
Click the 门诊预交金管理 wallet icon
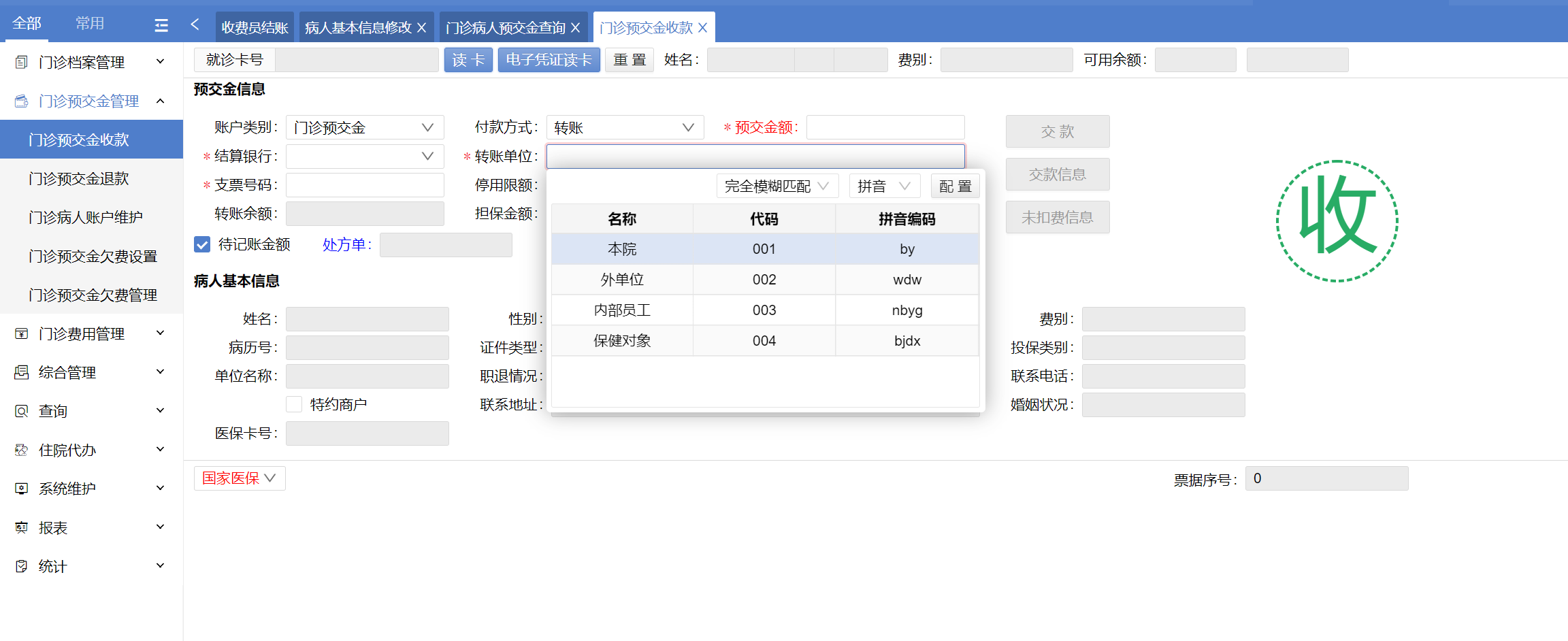point(22,101)
